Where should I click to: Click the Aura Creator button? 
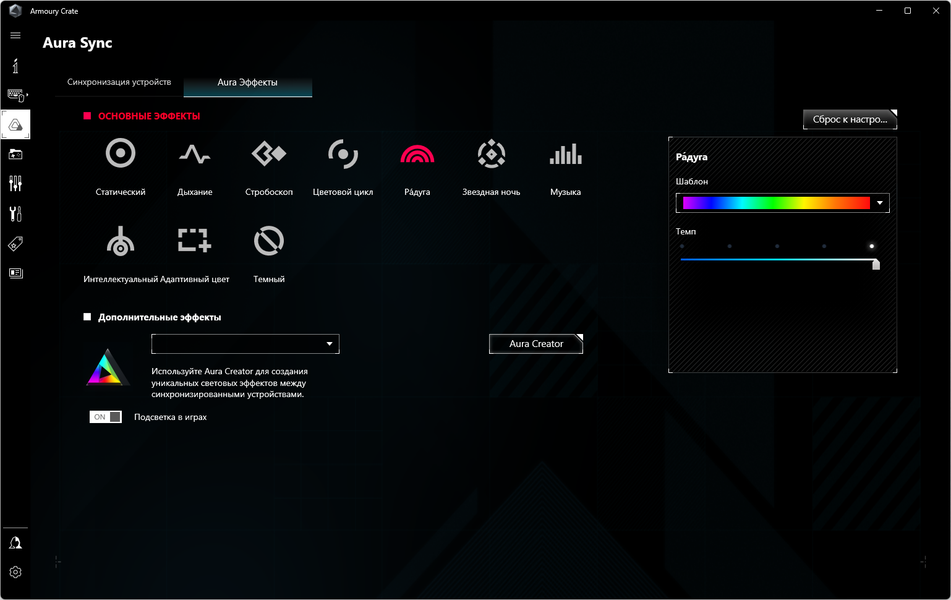tap(536, 343)
